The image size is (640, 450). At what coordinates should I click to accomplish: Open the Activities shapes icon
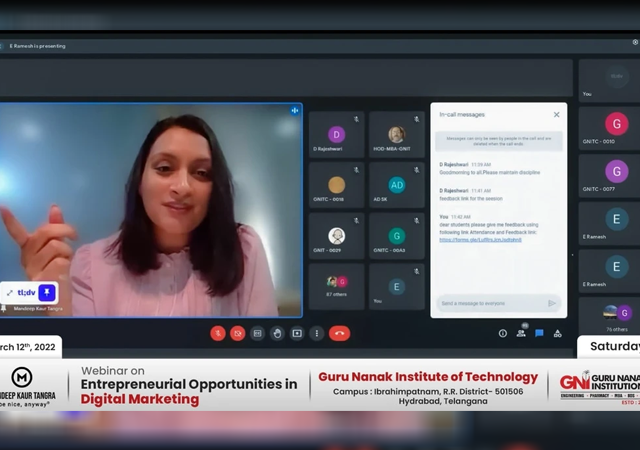[x=558, y=334]
